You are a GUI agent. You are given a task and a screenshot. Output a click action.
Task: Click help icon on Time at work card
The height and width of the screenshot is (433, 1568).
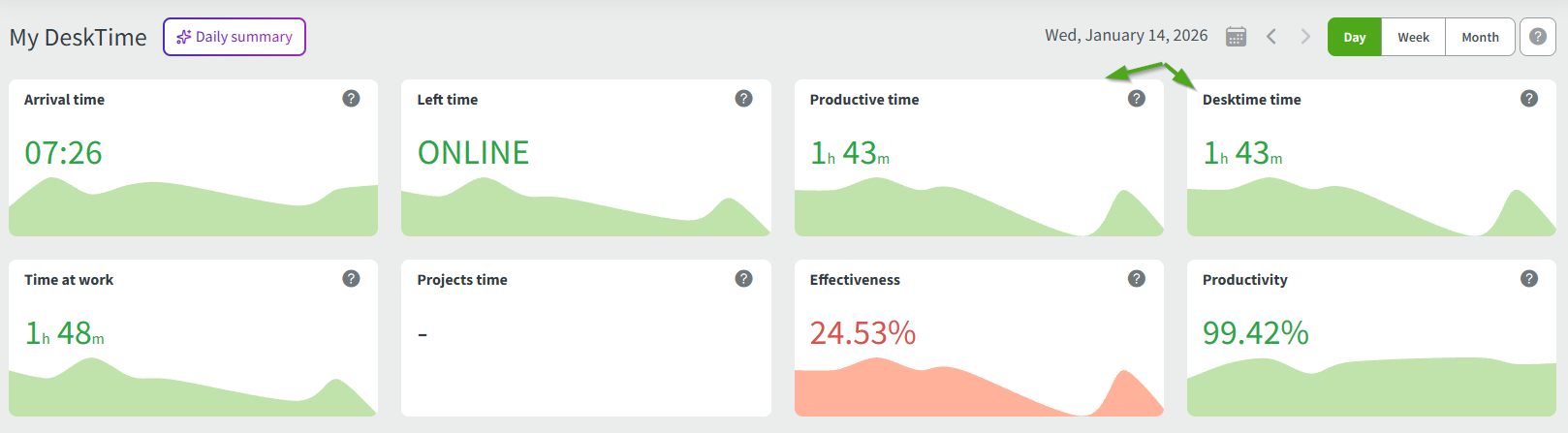(351, 279)
